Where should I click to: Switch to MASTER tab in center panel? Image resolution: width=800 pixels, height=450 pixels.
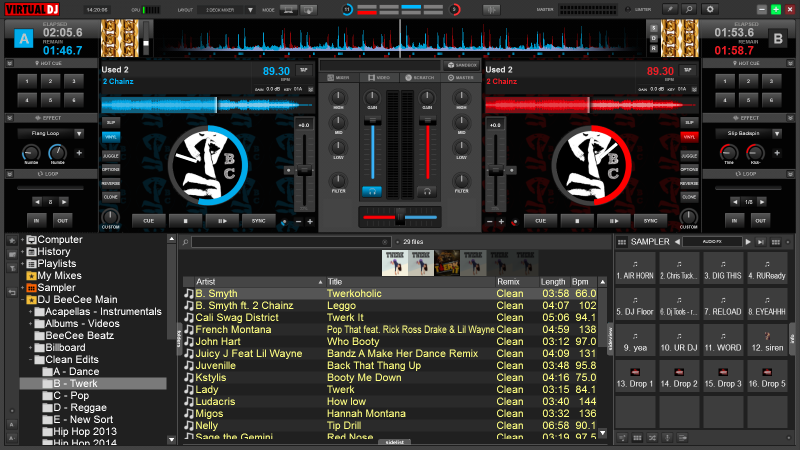[x=461, y=78]
